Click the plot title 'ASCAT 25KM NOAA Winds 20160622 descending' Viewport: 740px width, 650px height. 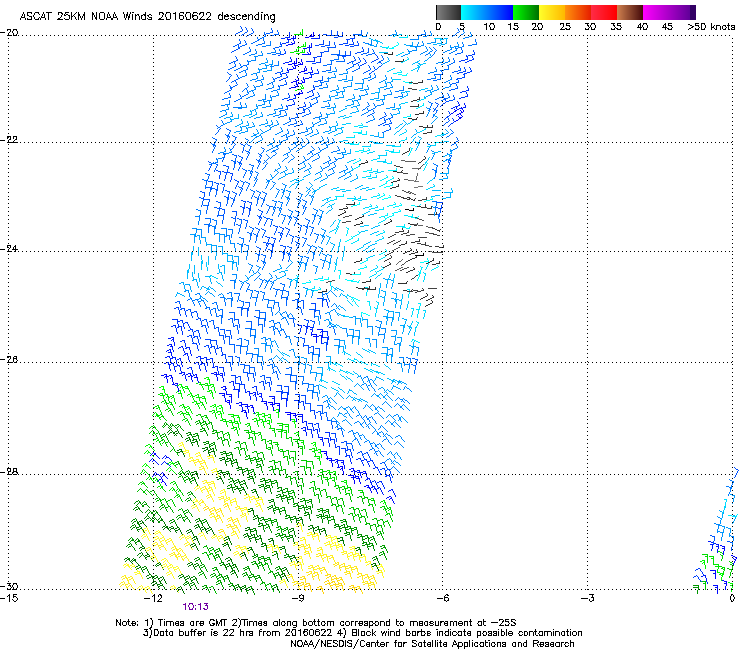tap(147, 16)
